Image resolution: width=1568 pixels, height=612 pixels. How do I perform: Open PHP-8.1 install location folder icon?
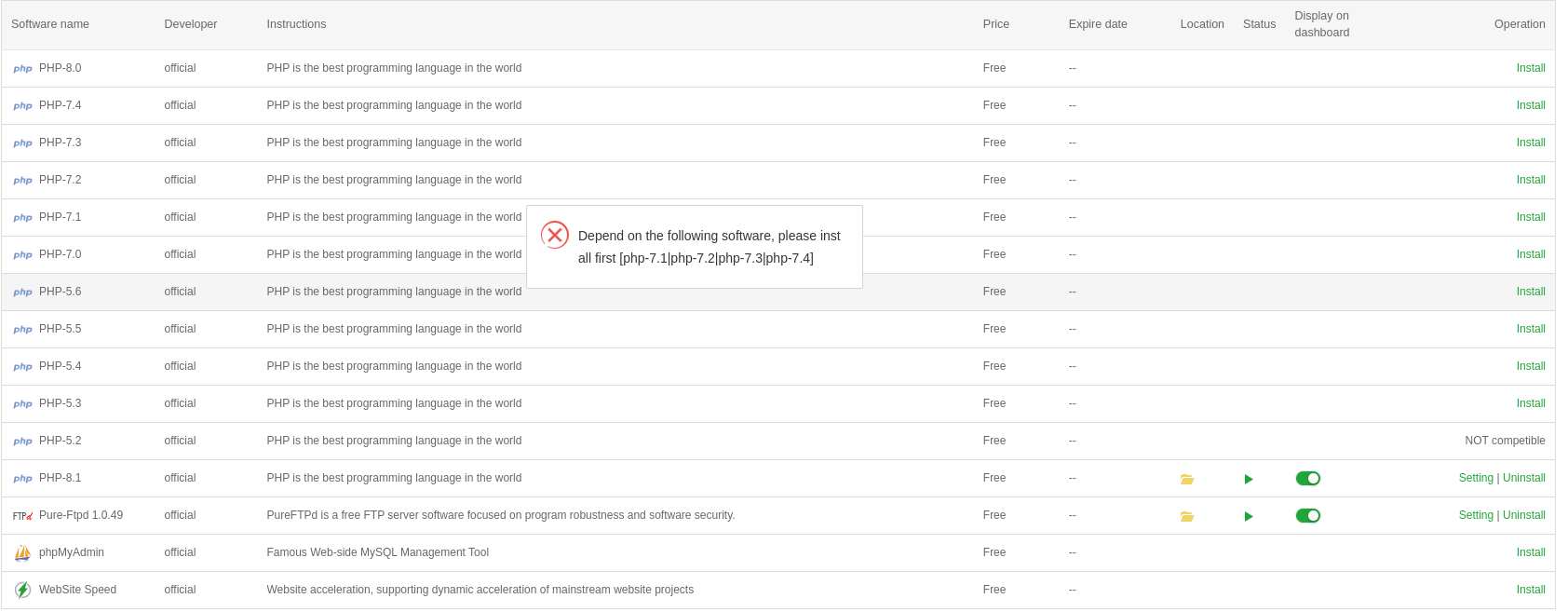pos(1186,479)
